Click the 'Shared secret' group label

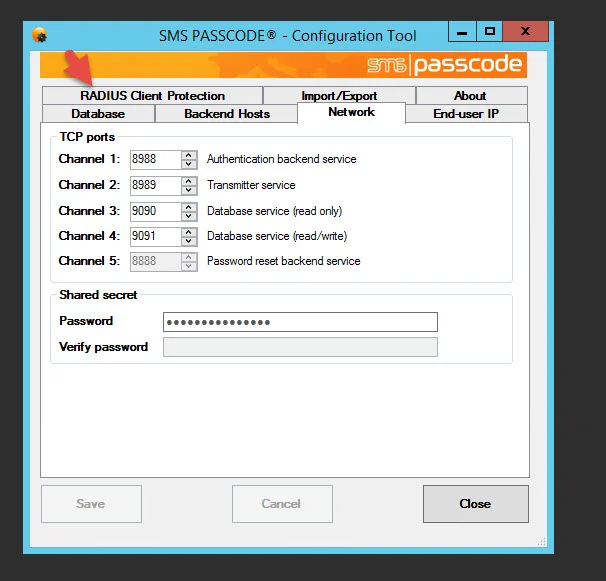(x=98, y=295)
